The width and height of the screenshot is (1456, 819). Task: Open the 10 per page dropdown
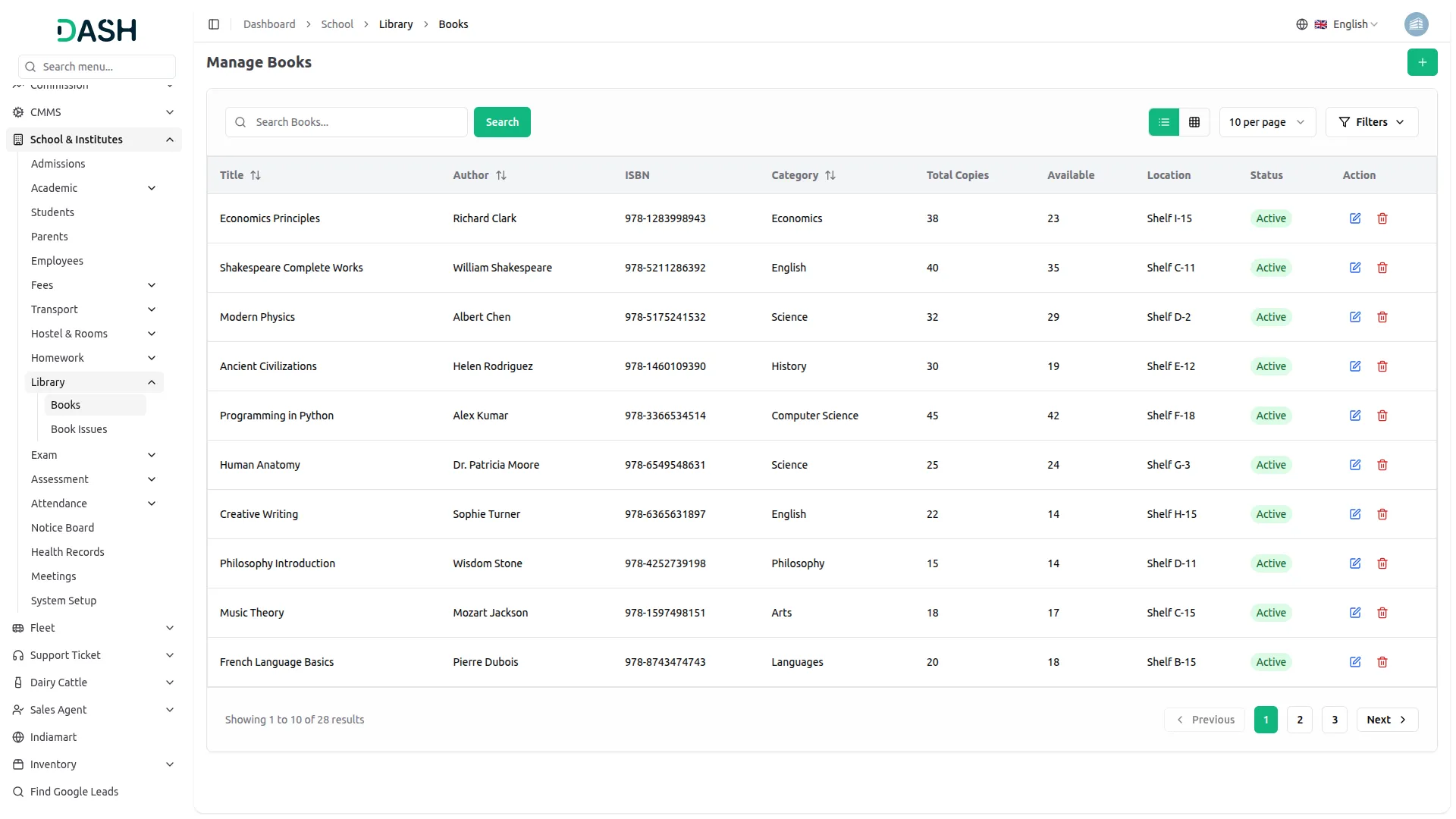[1267, 122]
